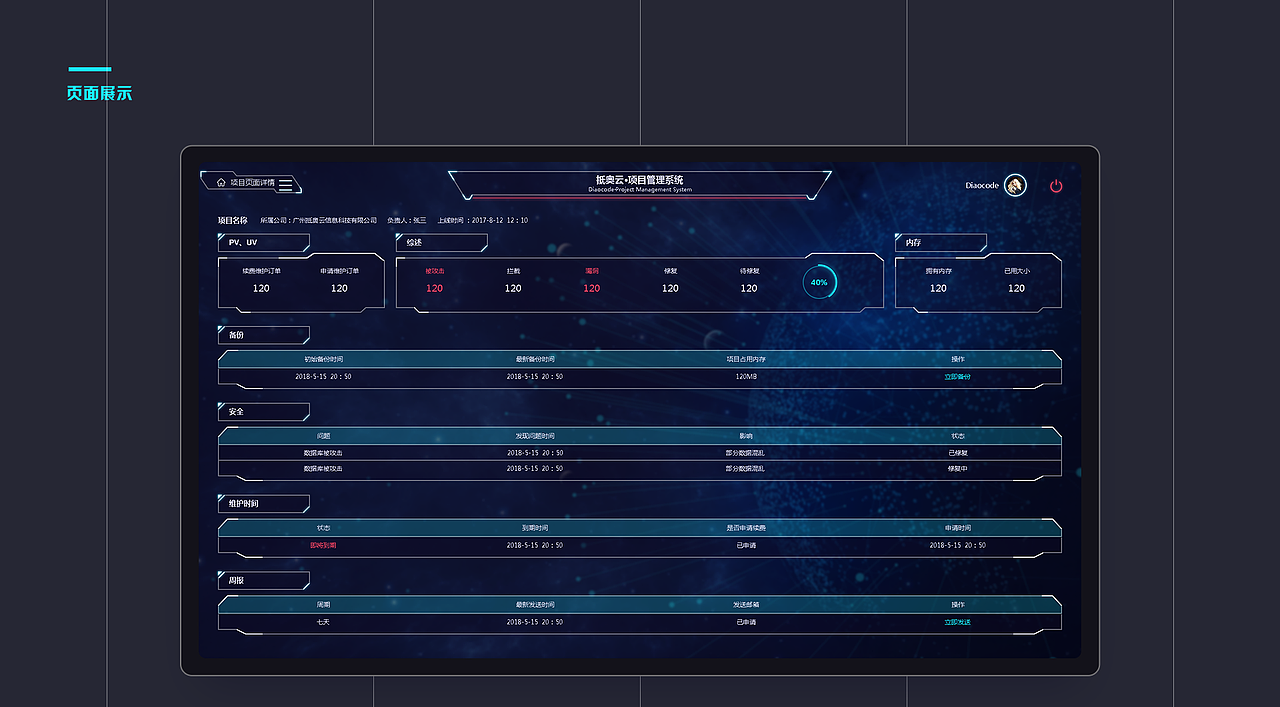Click the 到期时间 column header
This screenshot has height=707, width=1280.
[535, 528]
